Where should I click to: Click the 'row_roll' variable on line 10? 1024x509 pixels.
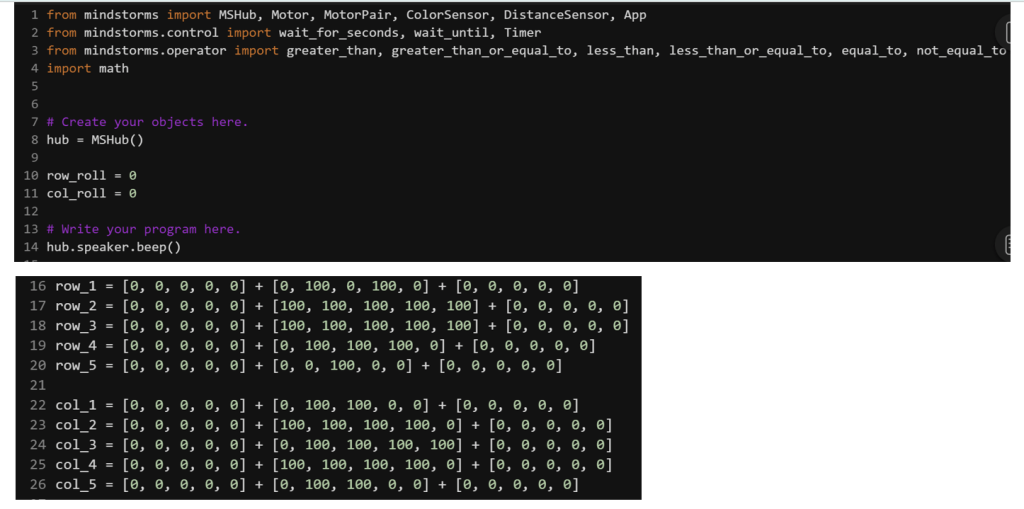click(76, 176)
